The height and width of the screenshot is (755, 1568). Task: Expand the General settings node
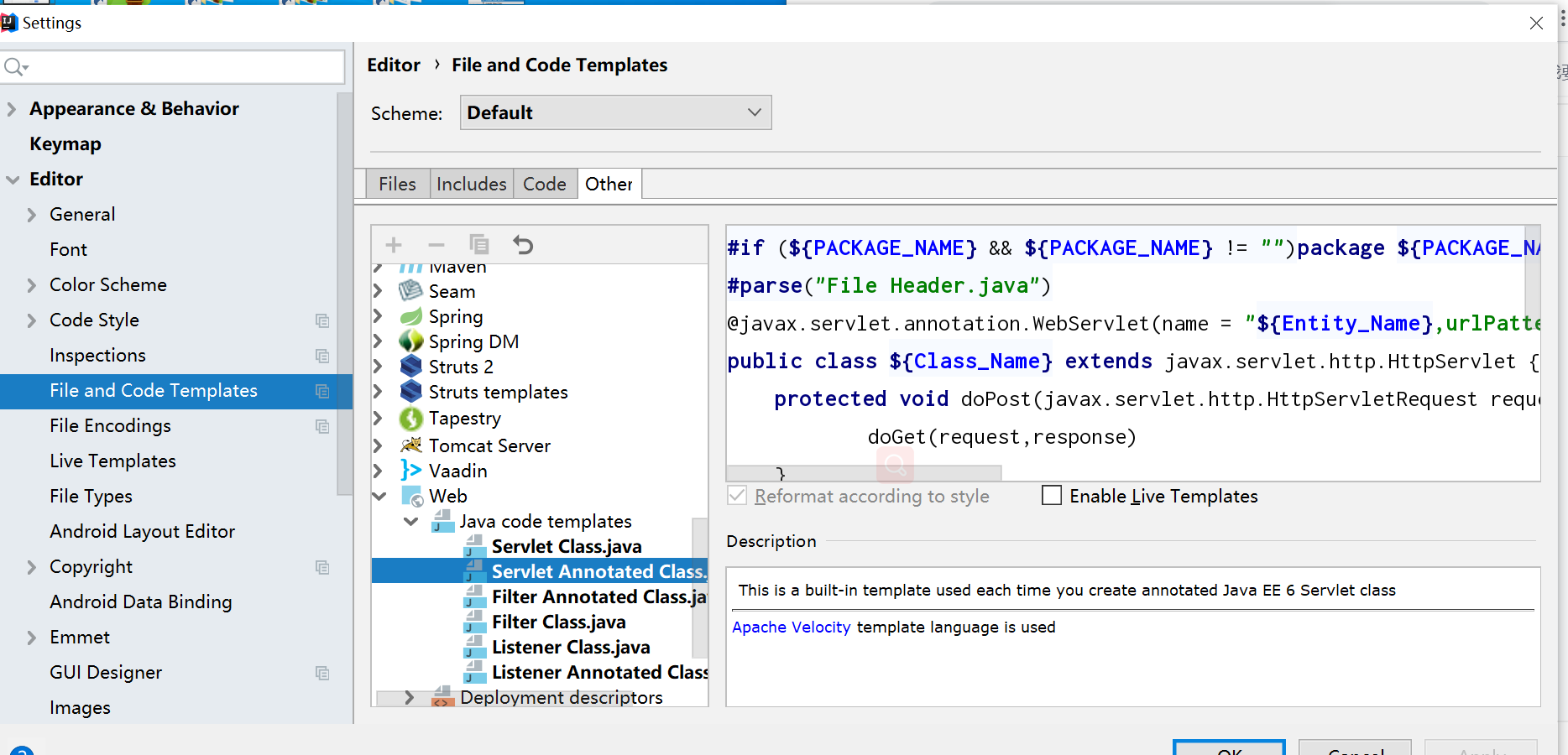[x=32, y=215]
